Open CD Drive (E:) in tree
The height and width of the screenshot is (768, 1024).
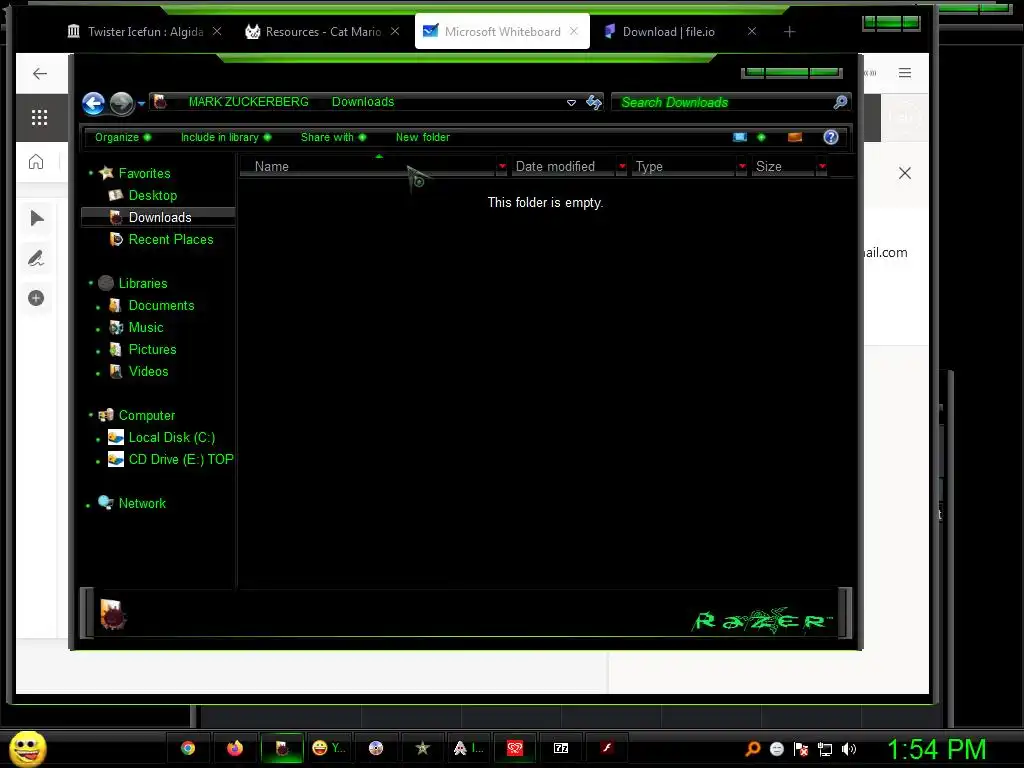pos(180,460)
